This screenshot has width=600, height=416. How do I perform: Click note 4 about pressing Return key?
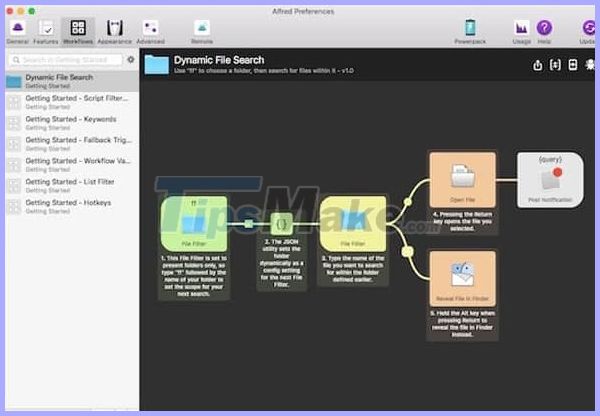click(463, 221)
